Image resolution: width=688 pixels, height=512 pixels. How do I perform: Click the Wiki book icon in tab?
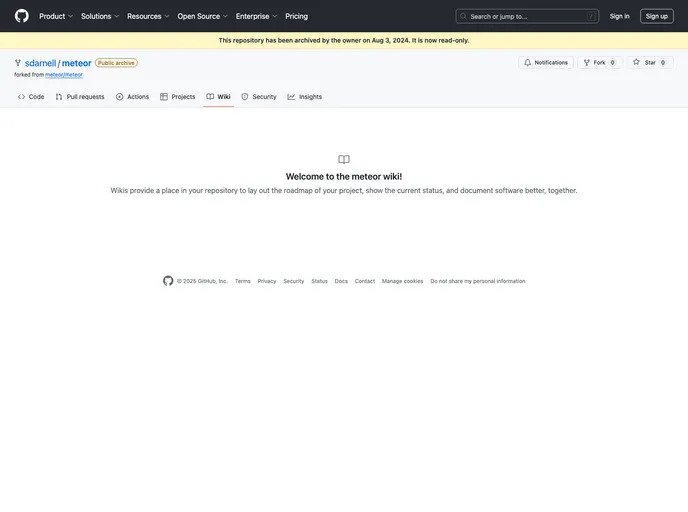pyautogui.click(x=210, y=97)
